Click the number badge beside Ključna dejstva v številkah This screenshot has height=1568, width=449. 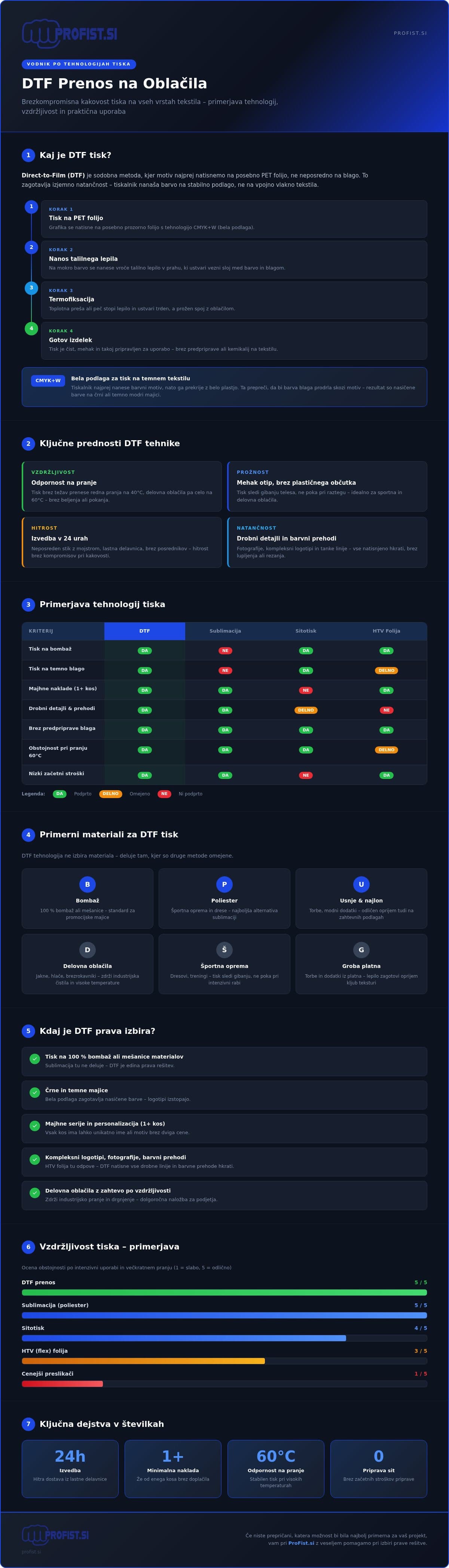(28, 1424)
